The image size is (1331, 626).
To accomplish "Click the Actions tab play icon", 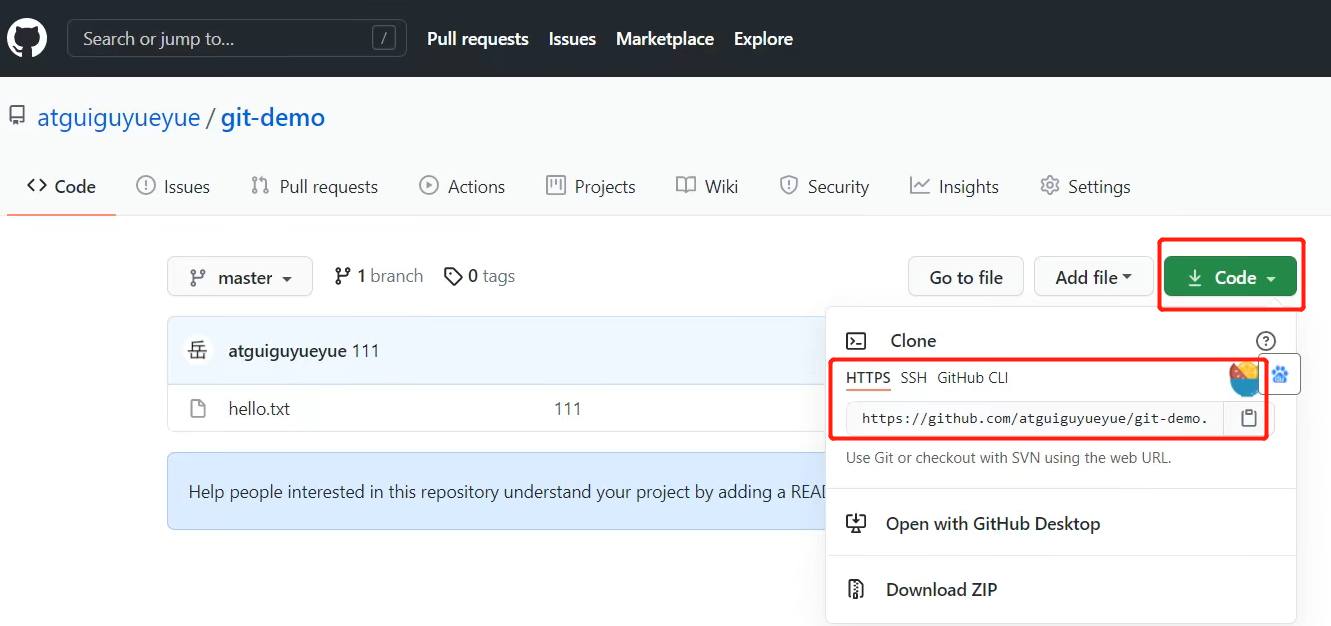I will [429, 185].
